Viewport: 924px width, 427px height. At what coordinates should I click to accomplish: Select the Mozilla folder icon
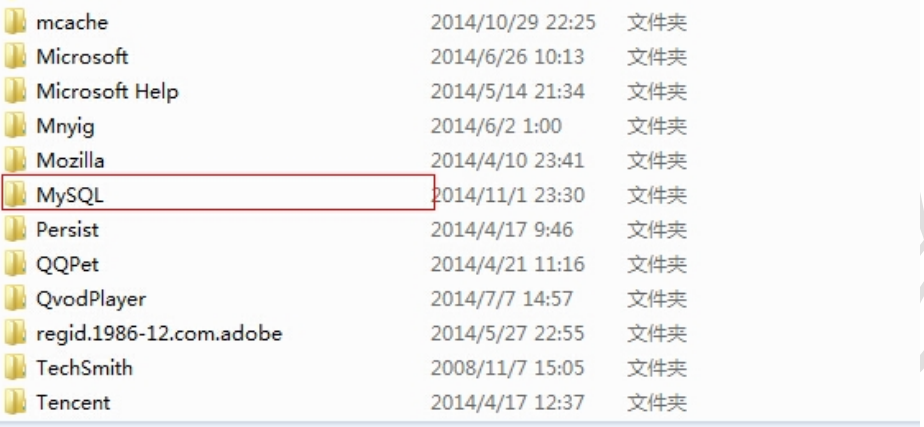pos(15,160)
